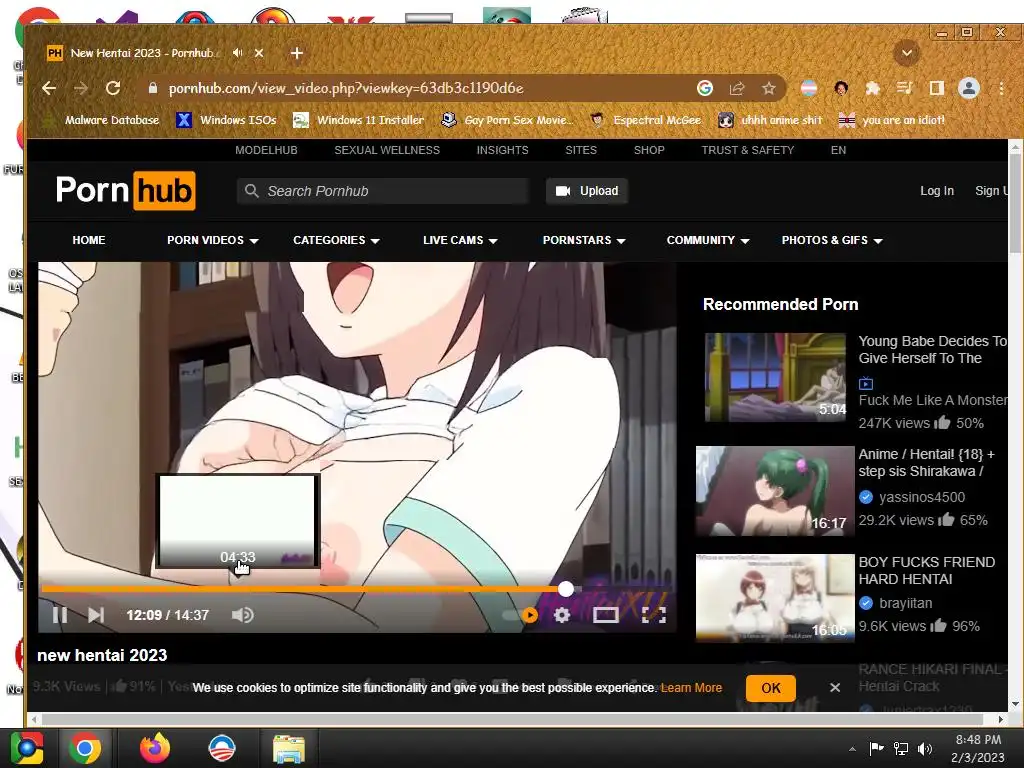Open TRUST & SAFETY in the top bar
This screenshot has height=768, width=1024.
click(748, 150)
